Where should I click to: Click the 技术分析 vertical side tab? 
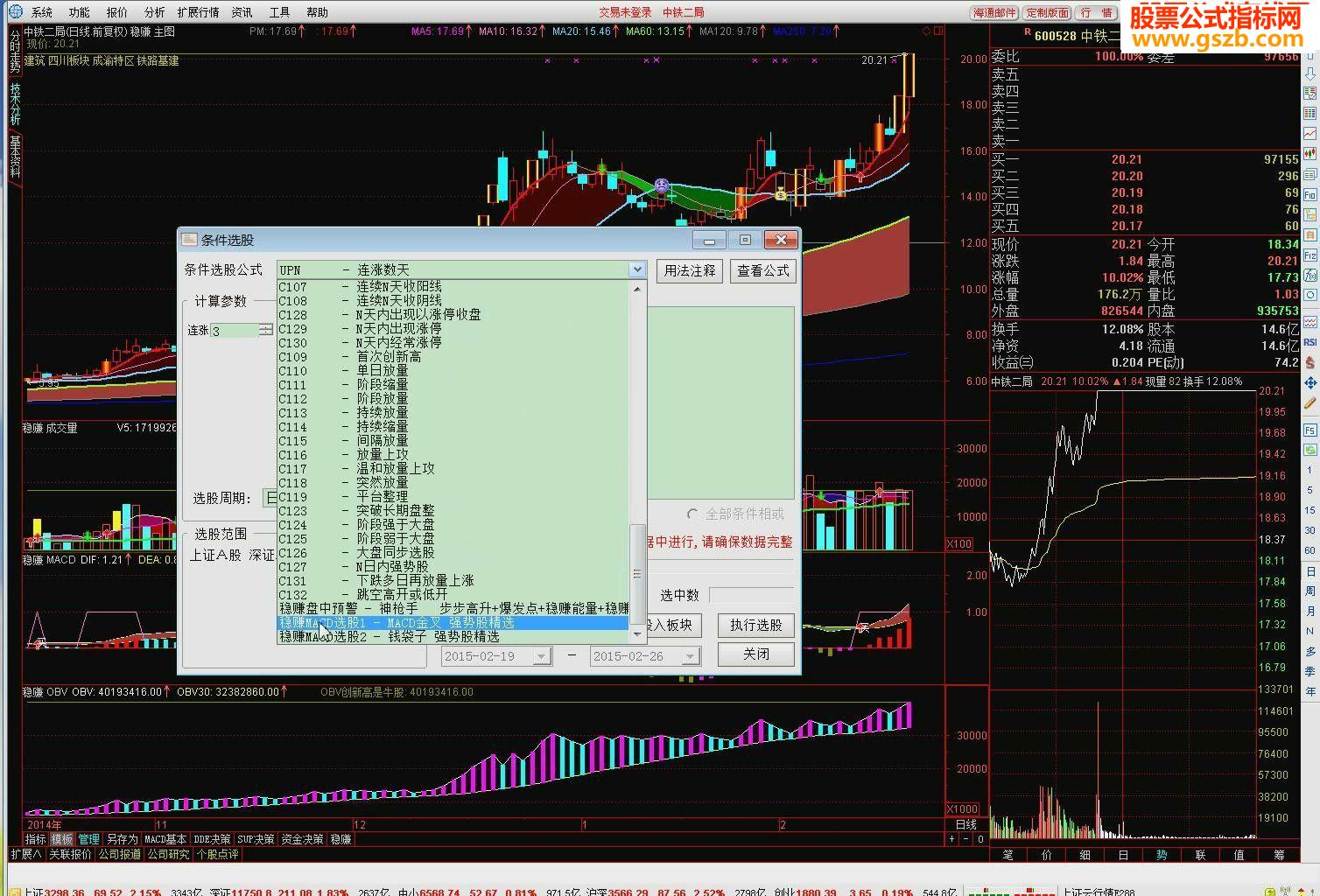(15, 104)
